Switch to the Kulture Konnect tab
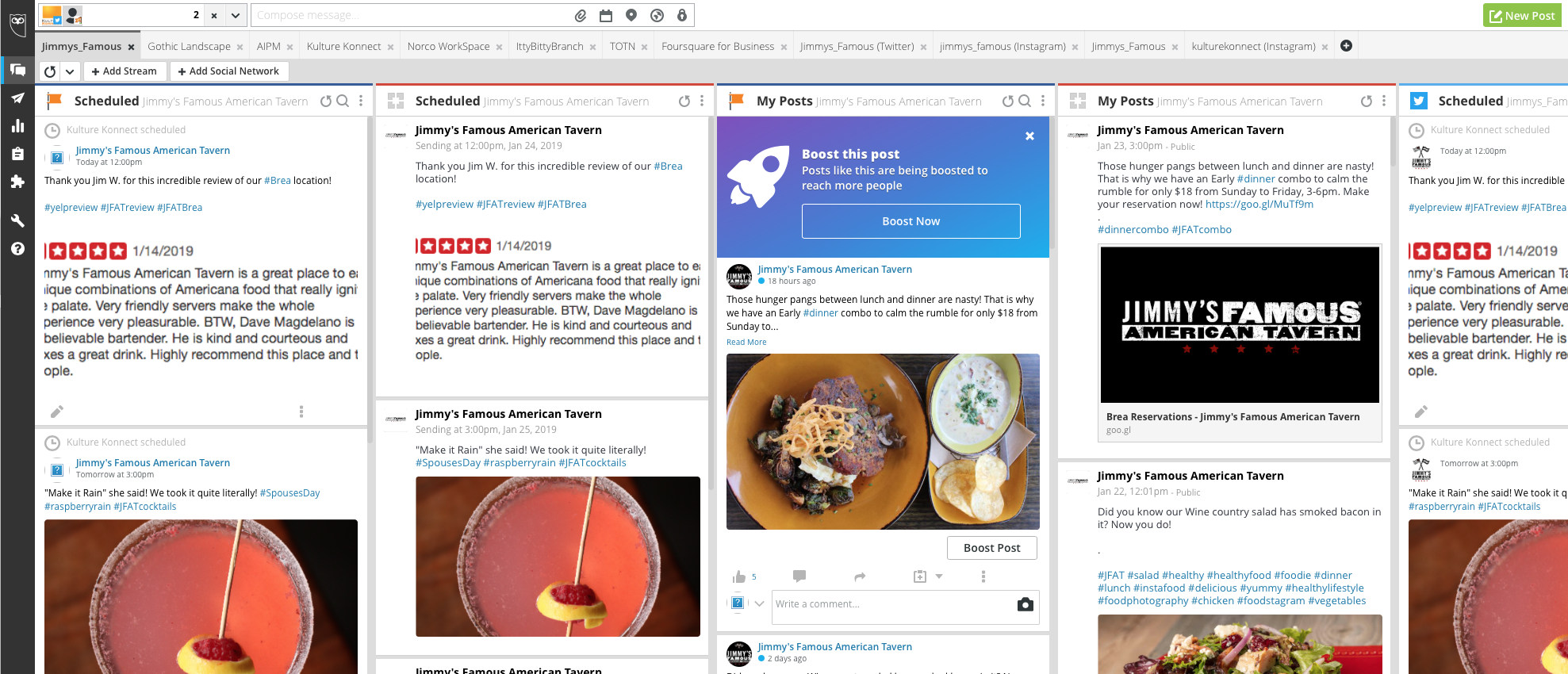Screen dimensions: 1568x674 (343, 47)
